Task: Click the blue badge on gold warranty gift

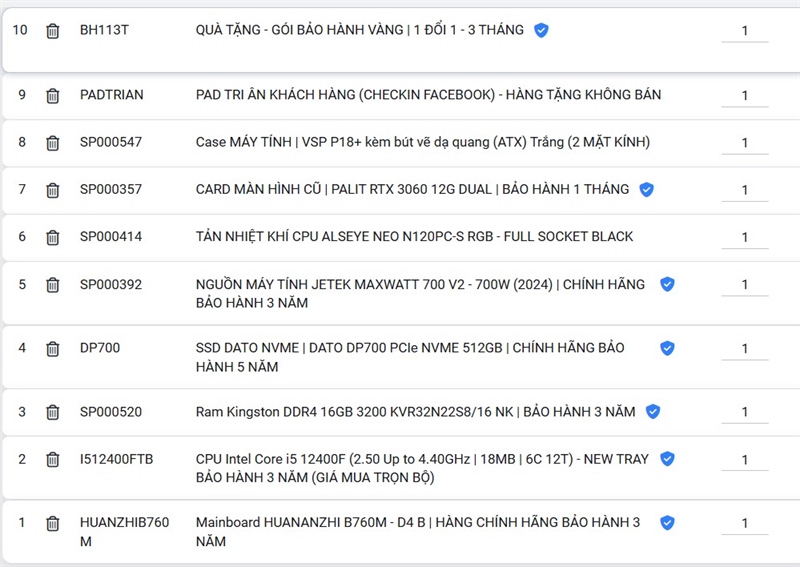Action: click(541, 30)
